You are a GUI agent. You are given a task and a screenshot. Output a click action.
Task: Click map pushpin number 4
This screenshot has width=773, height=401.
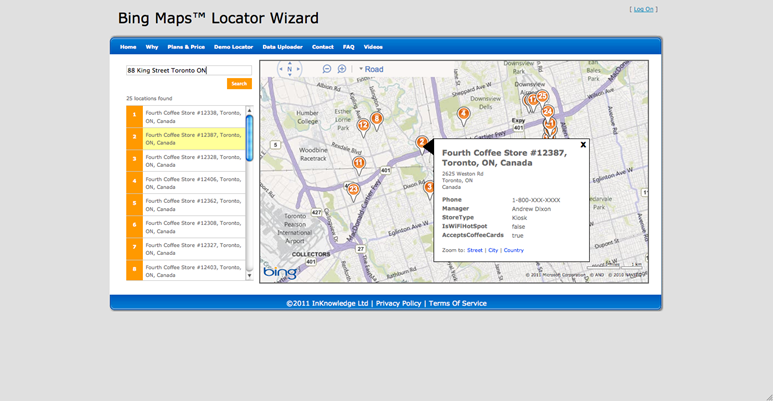pyautogui.click(x=463, y=114)
